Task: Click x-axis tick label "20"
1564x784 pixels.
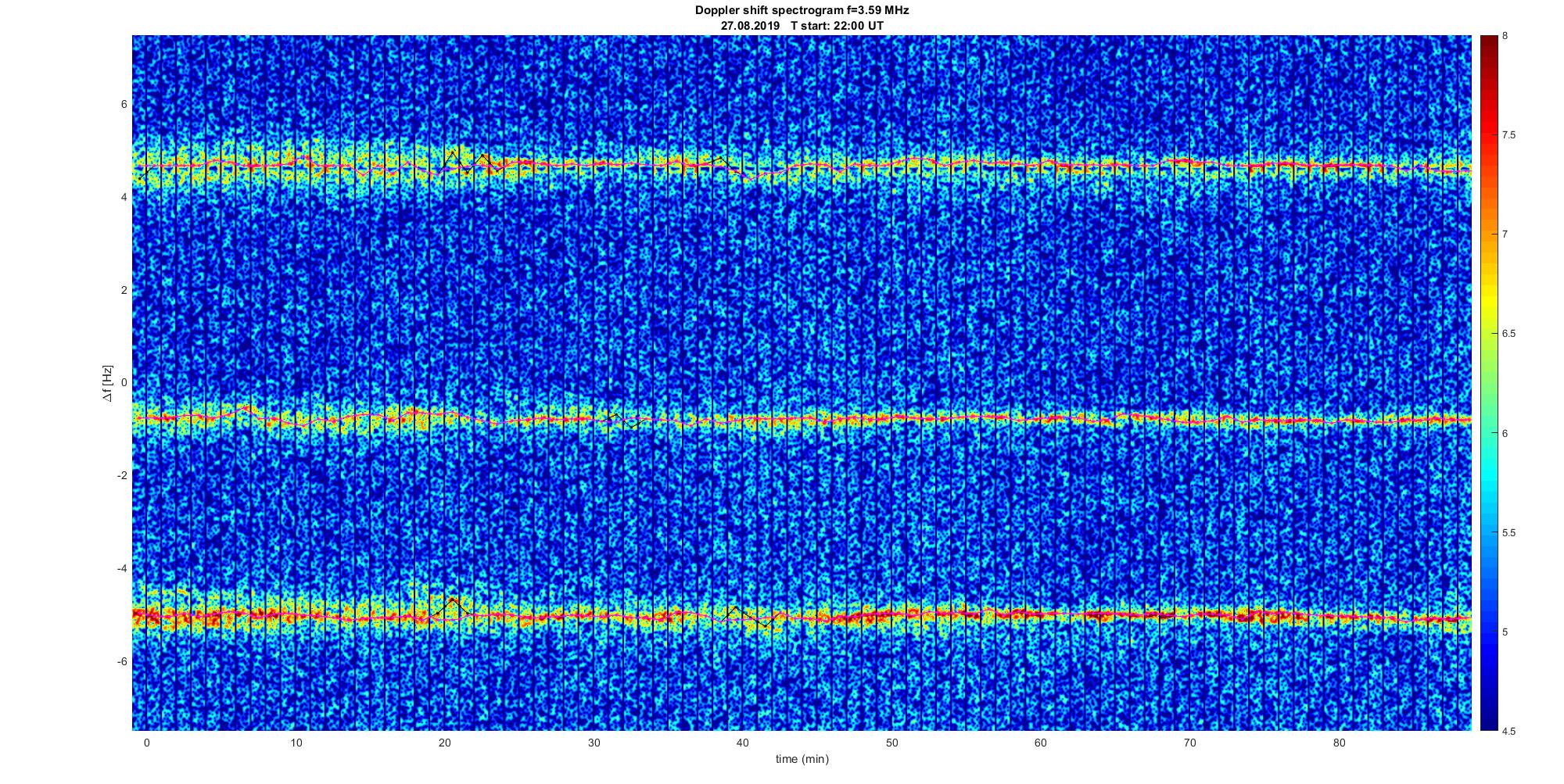Action: pos(444,743)
